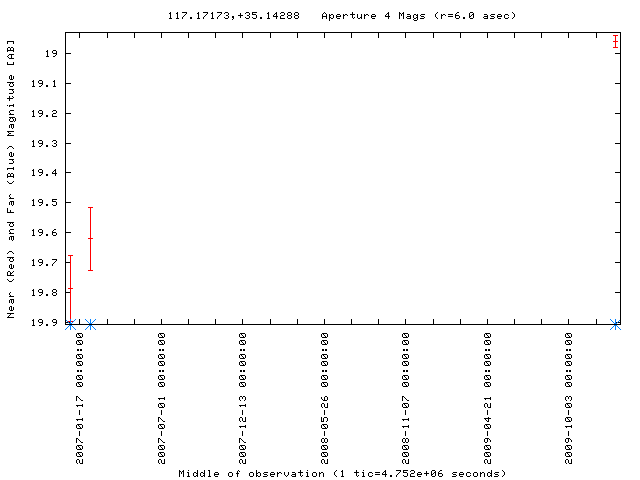Click the first blue asterisk marker at bottom left
640x480 pixels.
pos(70,325)
